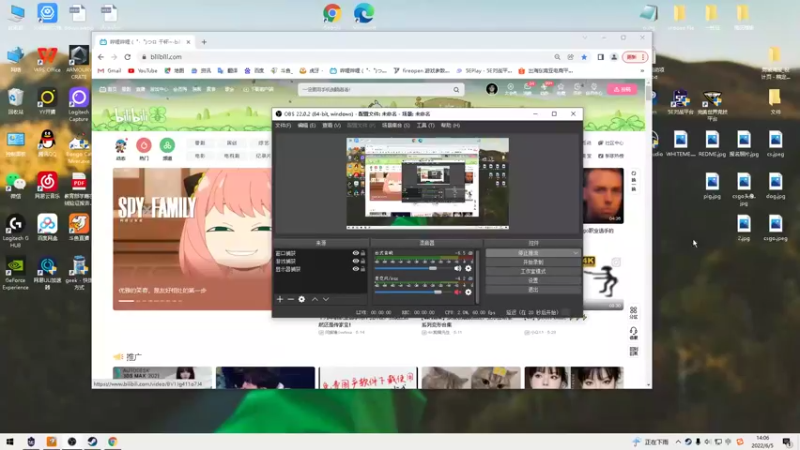Toggle visibility eye of first OBS source
The image size is (800, 450).
click(356, 253)
